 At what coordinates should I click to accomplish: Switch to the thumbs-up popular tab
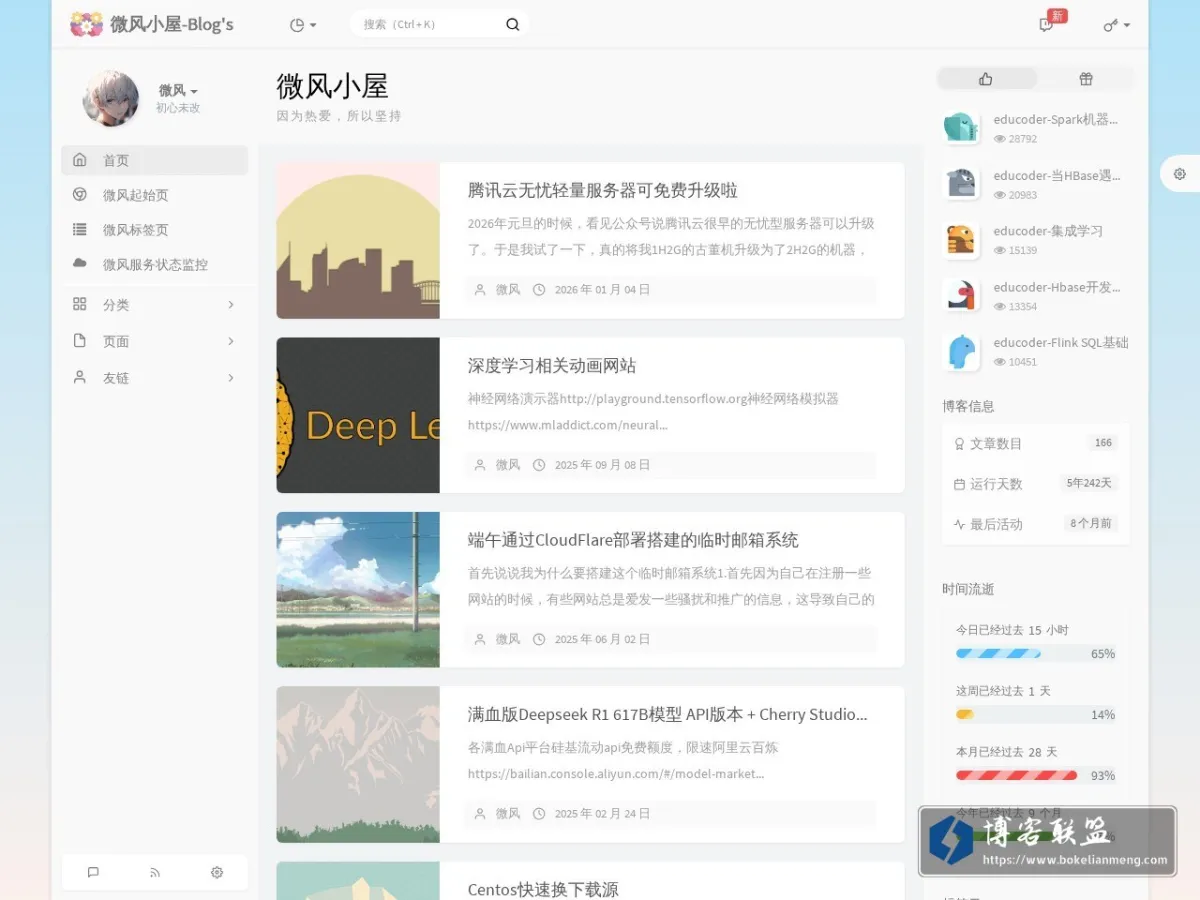986,79
